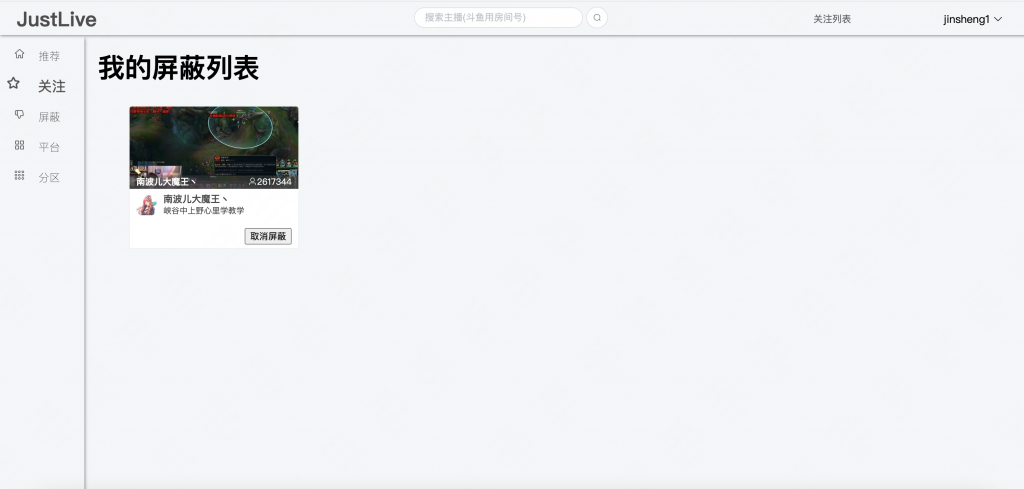Click the viewer count person icon on thumbnail
The height and width of the screenshot is (489, 1024).
252,182
